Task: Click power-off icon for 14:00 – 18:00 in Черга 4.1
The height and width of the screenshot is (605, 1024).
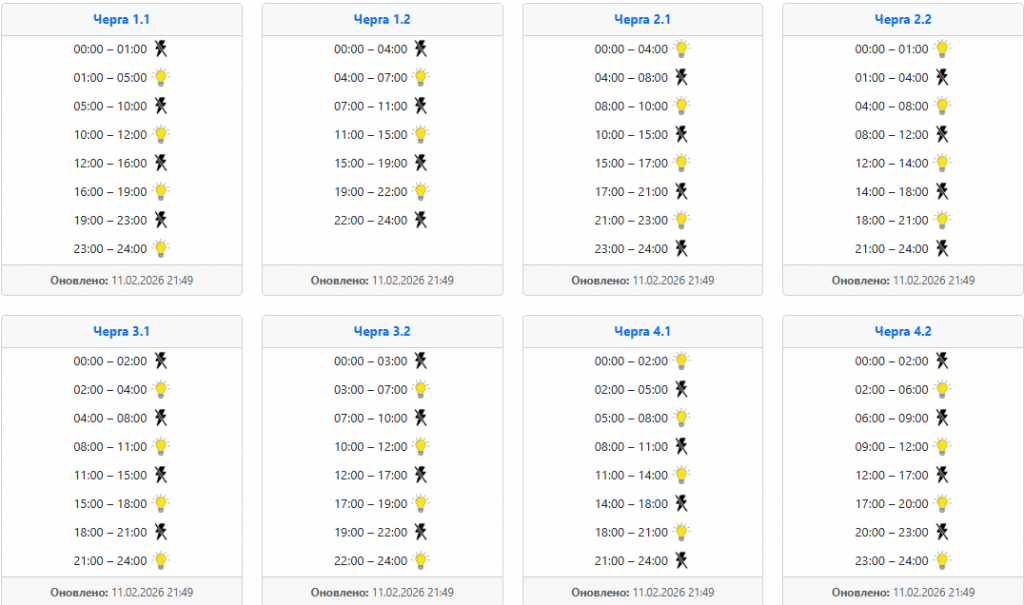Action: tap(682, 504)
